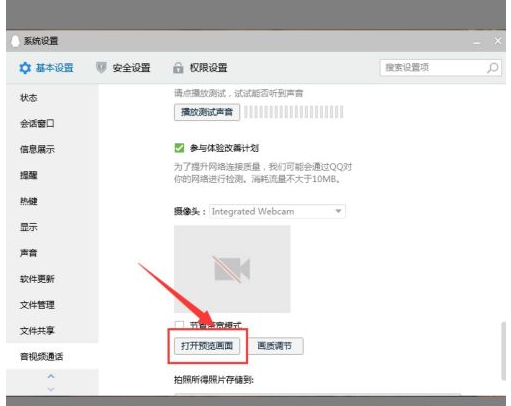This screenshot has width=511, height=406.
Task: Click the gear icon for 基本设置
Action: (25, 68)
